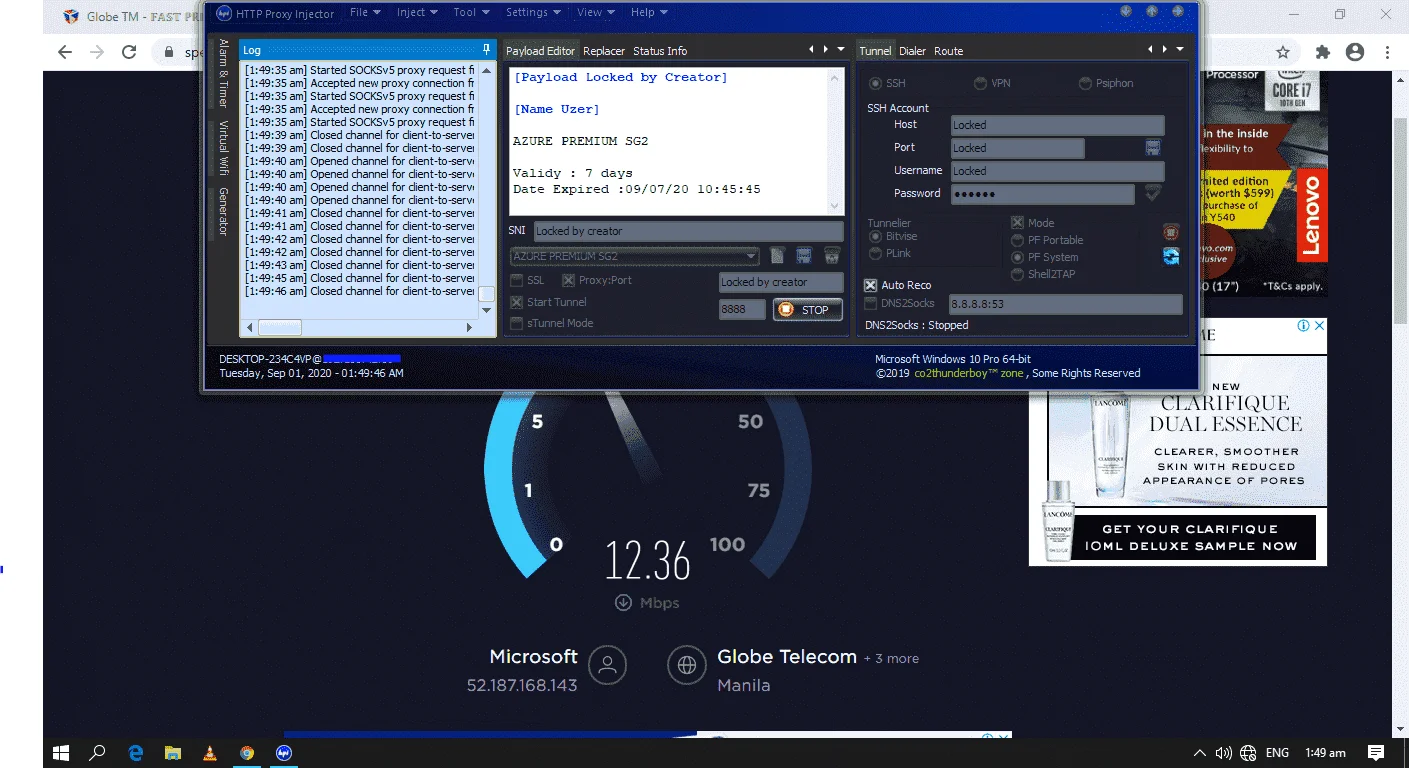Click the checkmark icon beside Password field

tap(1153, 193)
